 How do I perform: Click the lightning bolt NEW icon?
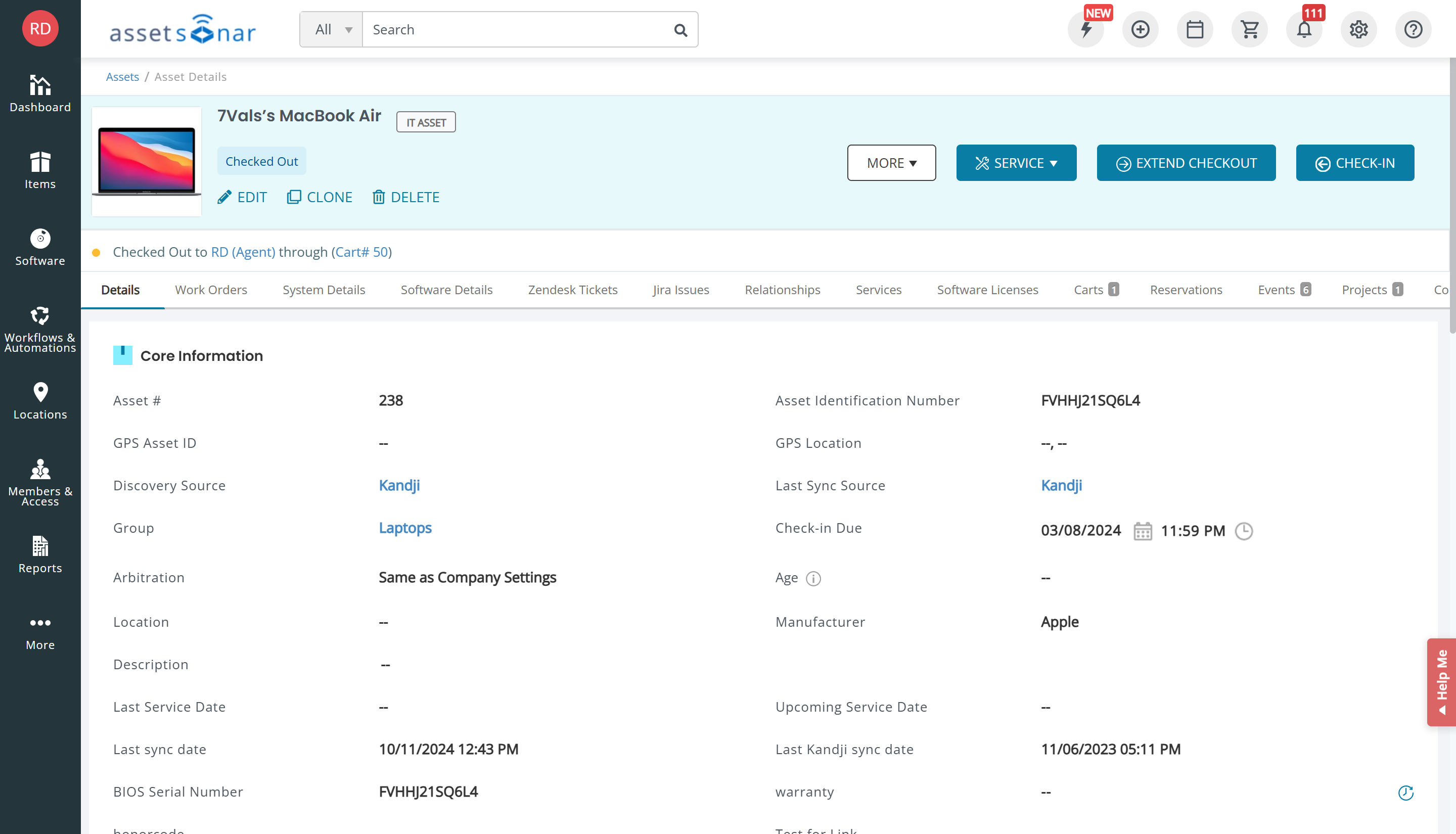1085,29
